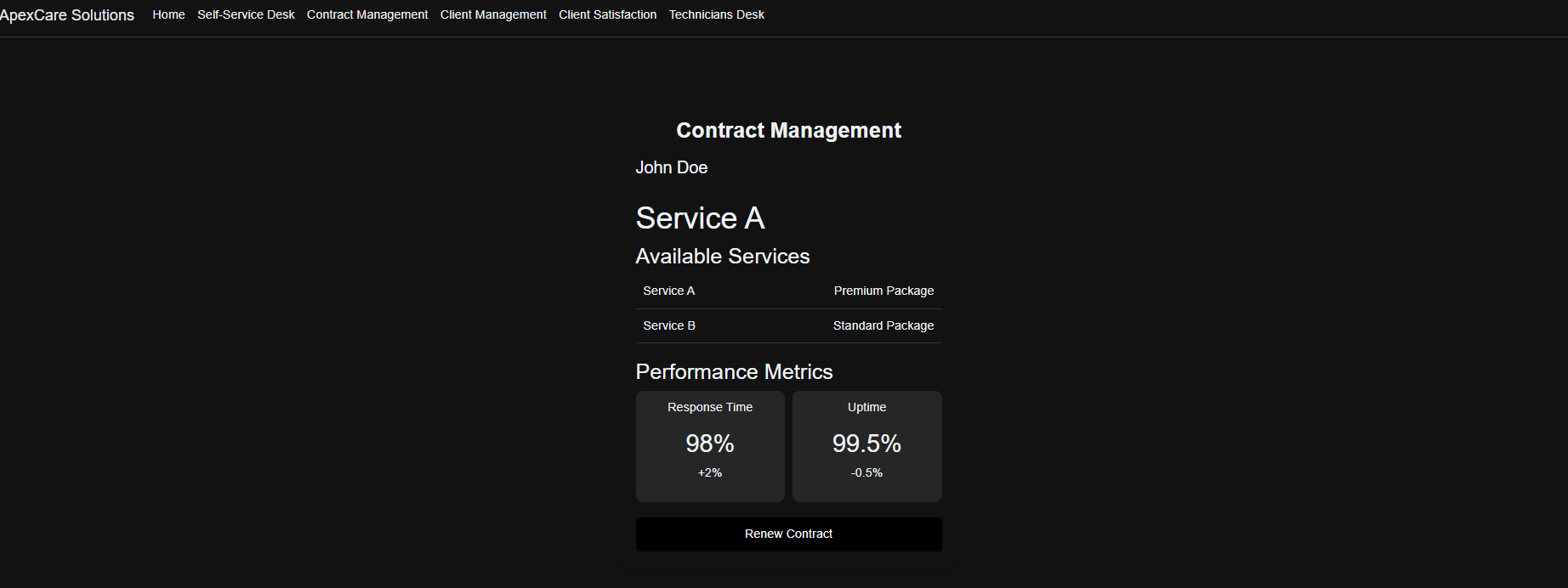
Task: Select Contract Management in the navigation bar
Action: tap(367, 14)
